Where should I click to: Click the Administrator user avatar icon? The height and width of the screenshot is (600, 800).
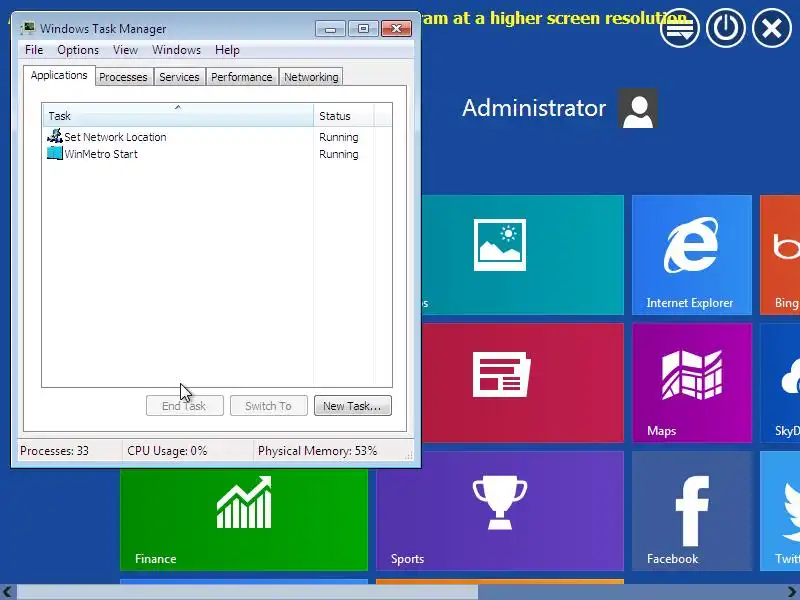[637, 108]
